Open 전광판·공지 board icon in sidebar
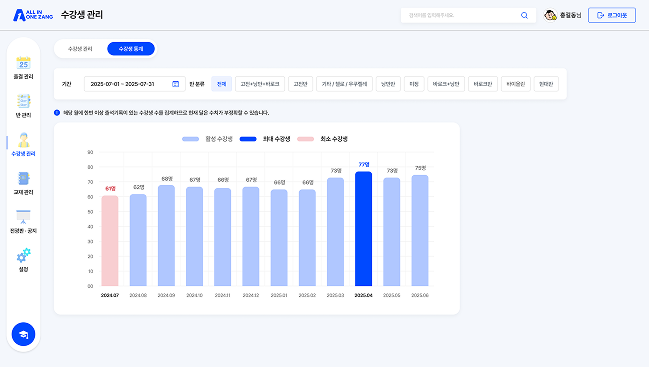The height and width of the screenshot is (367, 649). pos(23,217)
